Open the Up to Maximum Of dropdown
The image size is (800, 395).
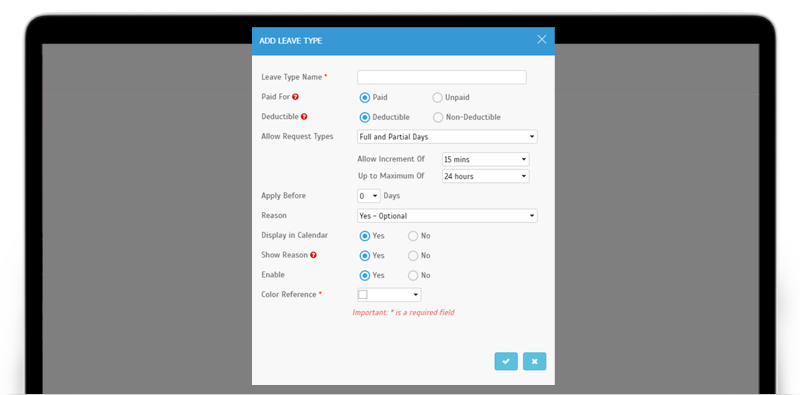pyautogui.click(x=485, y=176)
